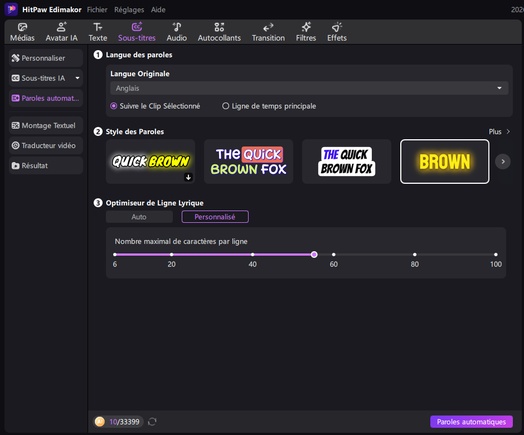Switch optimizer to Personnalisé mode
Screen dimensions: 524x435
[215, 217]
